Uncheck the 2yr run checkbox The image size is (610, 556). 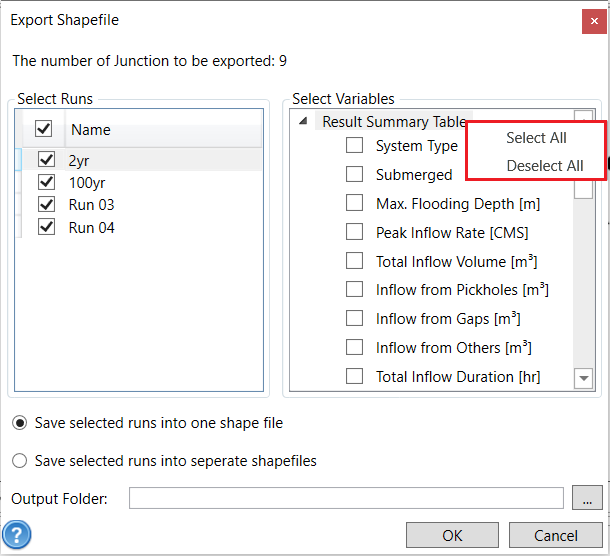46,159
